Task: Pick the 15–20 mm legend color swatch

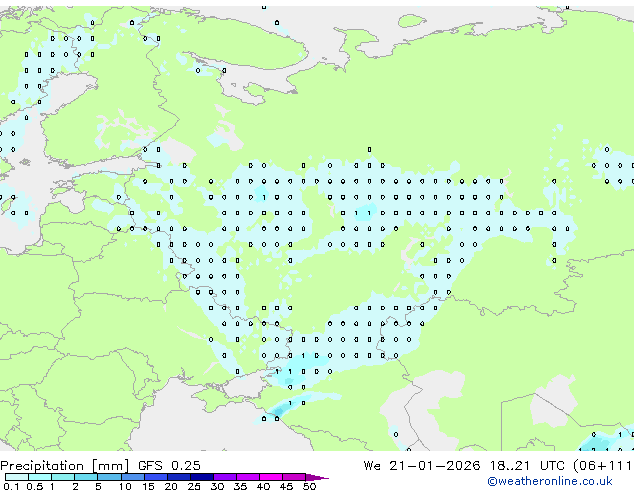Action: click(156, 477)
